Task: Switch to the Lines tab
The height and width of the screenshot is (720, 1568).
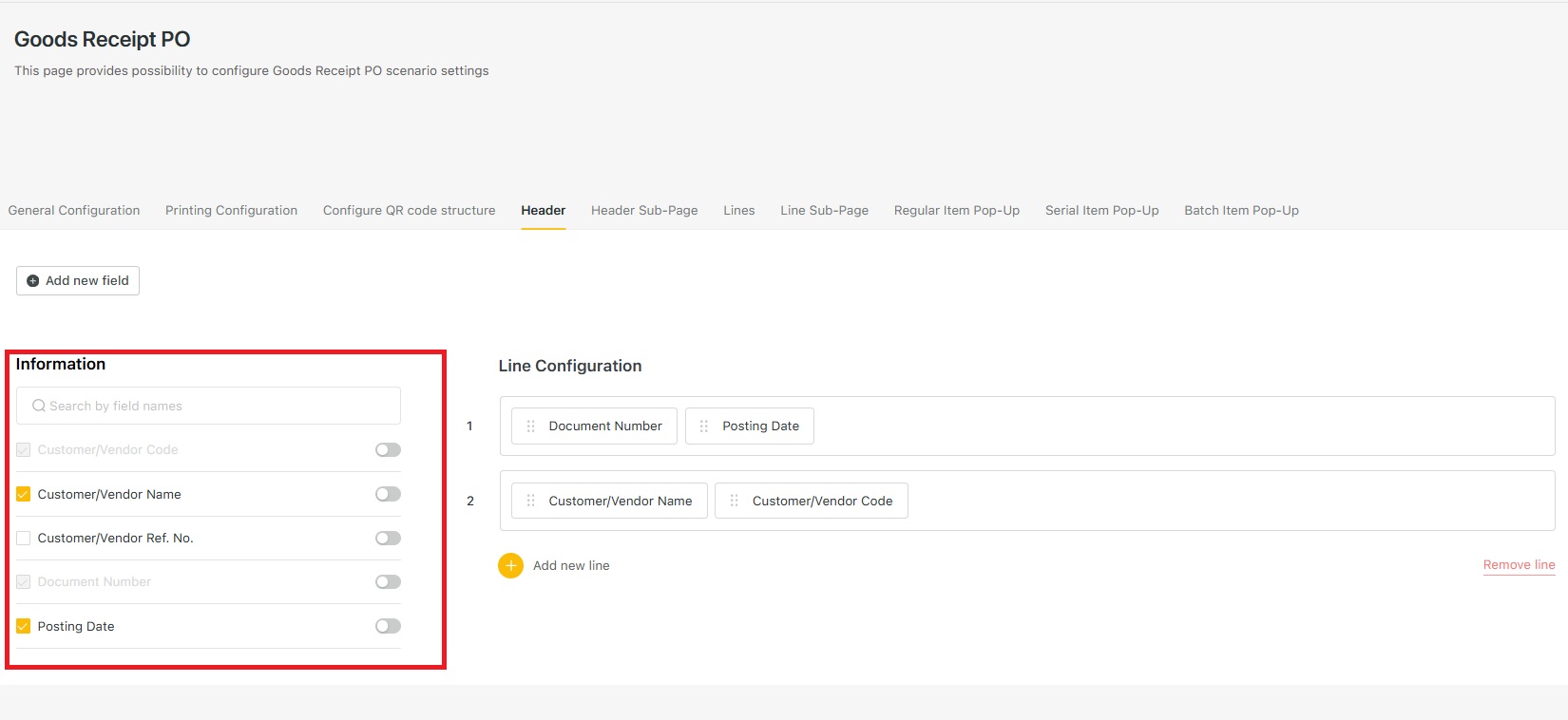Action: (x=739, y=211)
